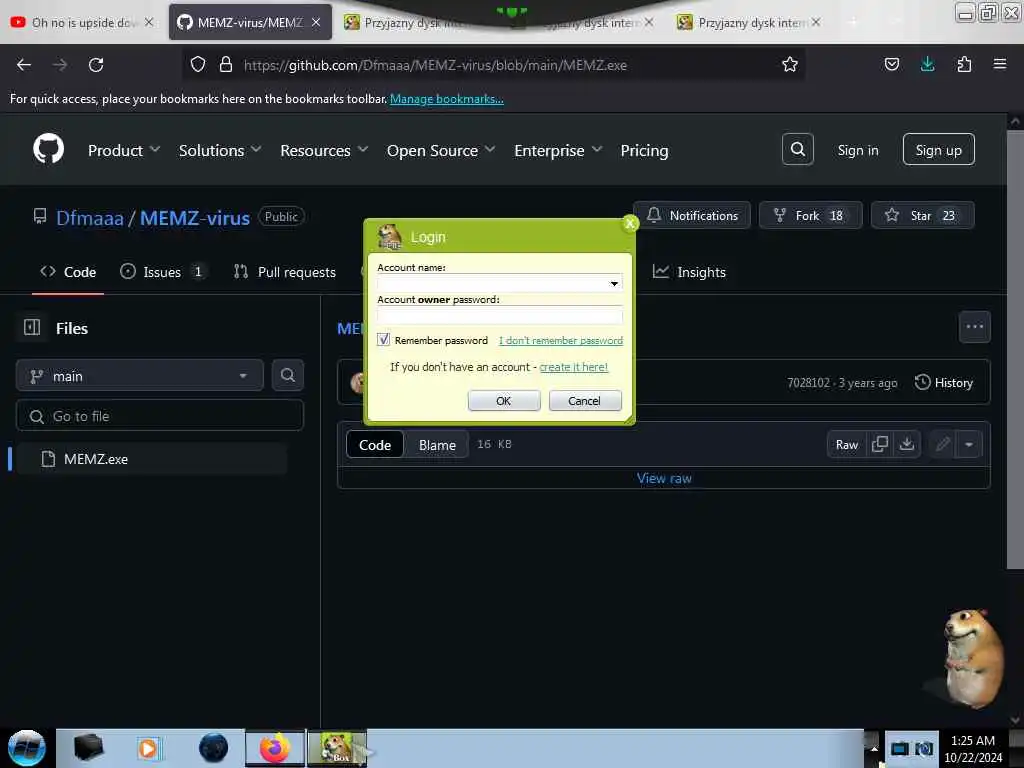Image resolution: width=1024 pixels, height=768 pixels.
Task: Click the 'create it here!' link
Action: tap(573, 367)
